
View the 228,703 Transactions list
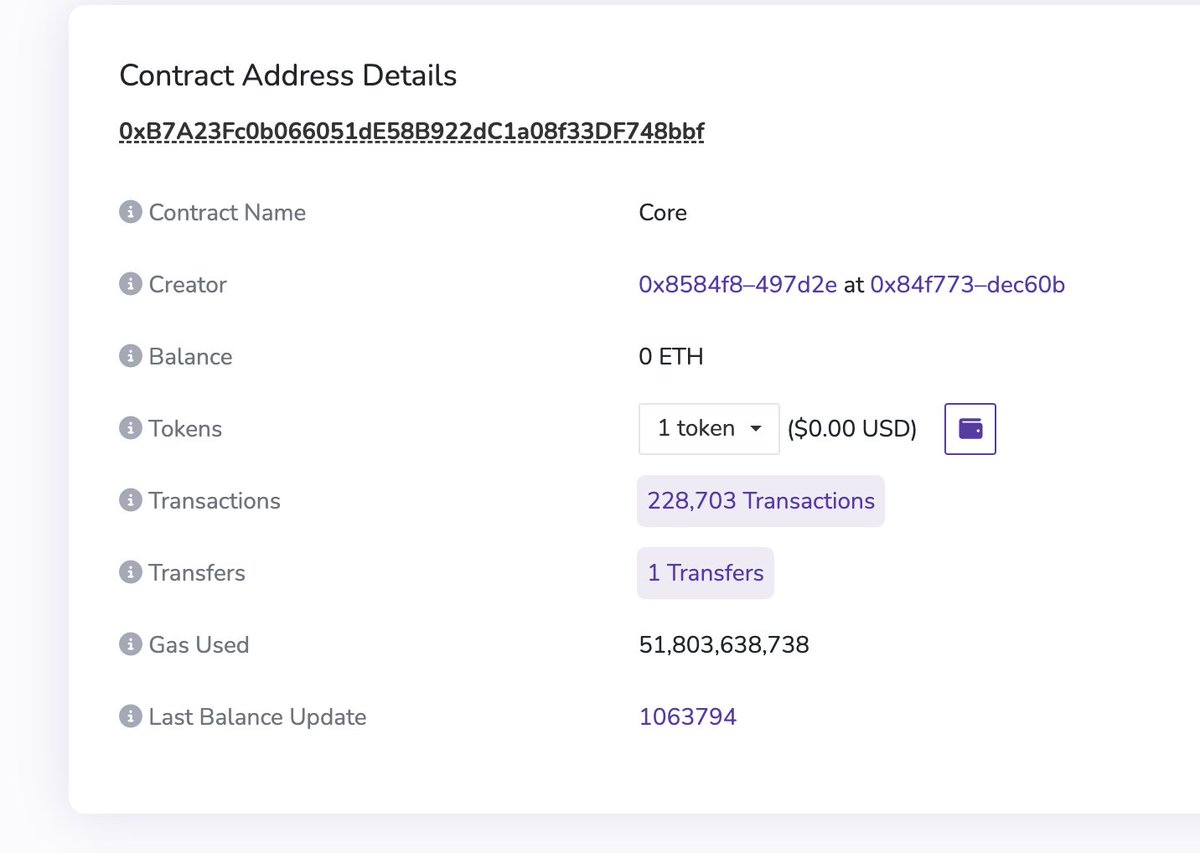coord(761,501)
